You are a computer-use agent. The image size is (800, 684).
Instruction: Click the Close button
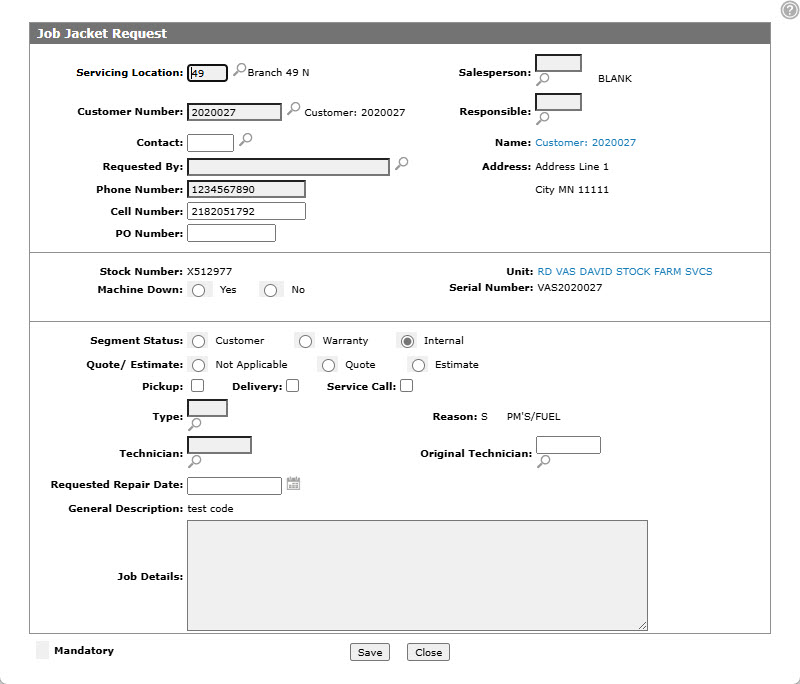coord(429,652)
